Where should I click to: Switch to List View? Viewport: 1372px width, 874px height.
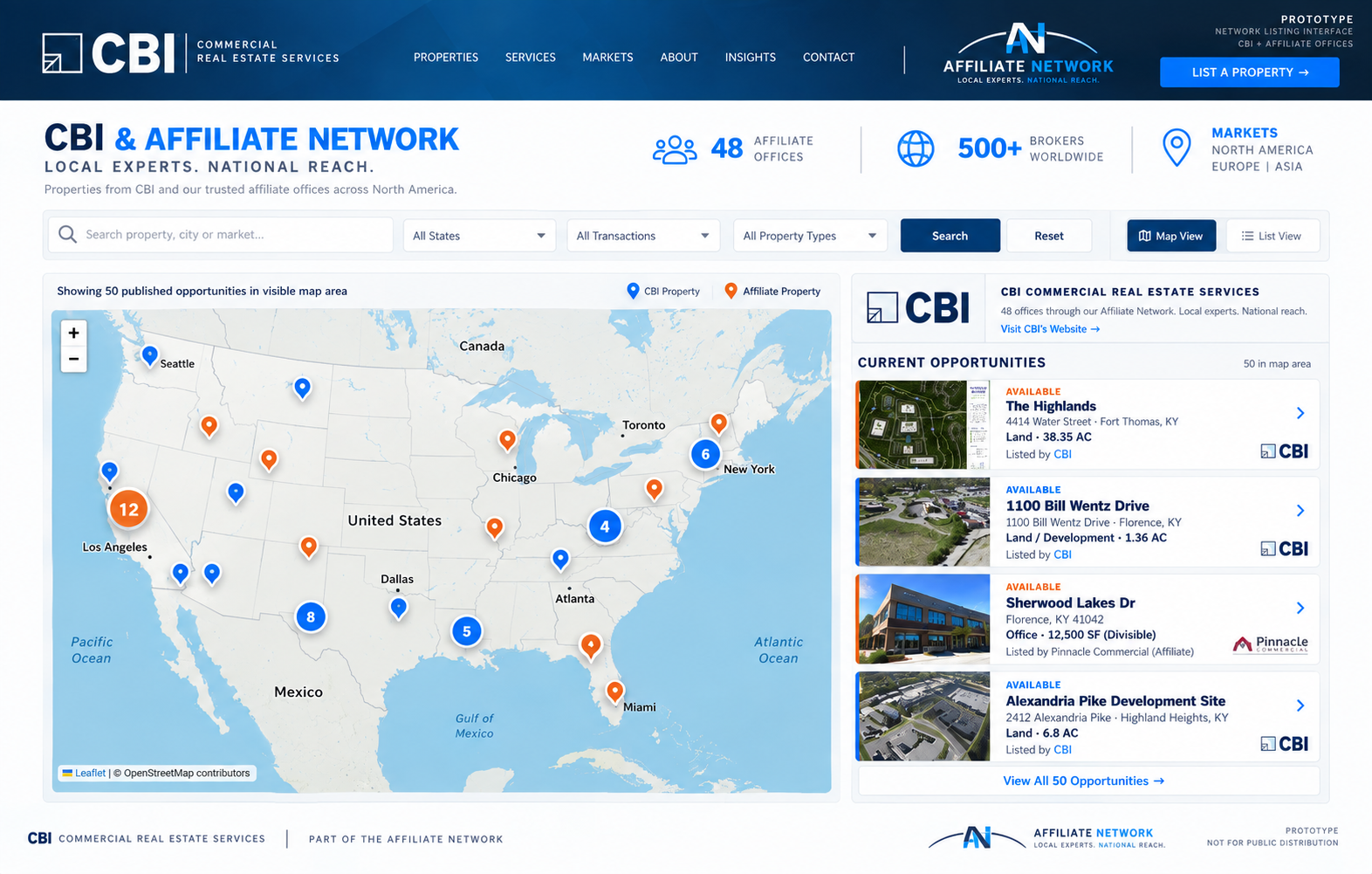[x=1273, y=236]
